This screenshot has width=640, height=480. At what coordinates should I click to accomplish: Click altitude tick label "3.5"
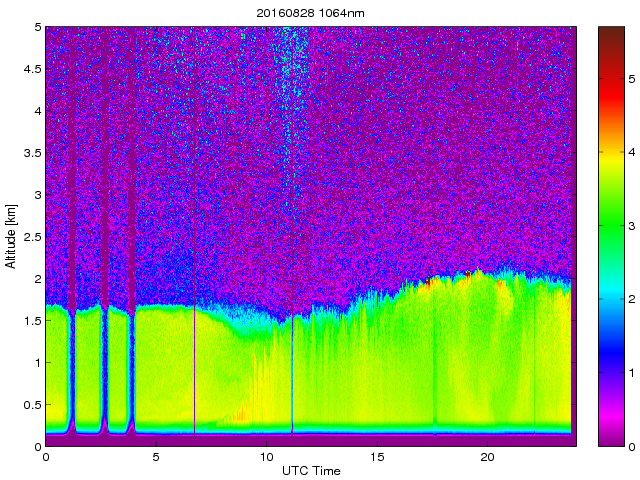(32, 153)
